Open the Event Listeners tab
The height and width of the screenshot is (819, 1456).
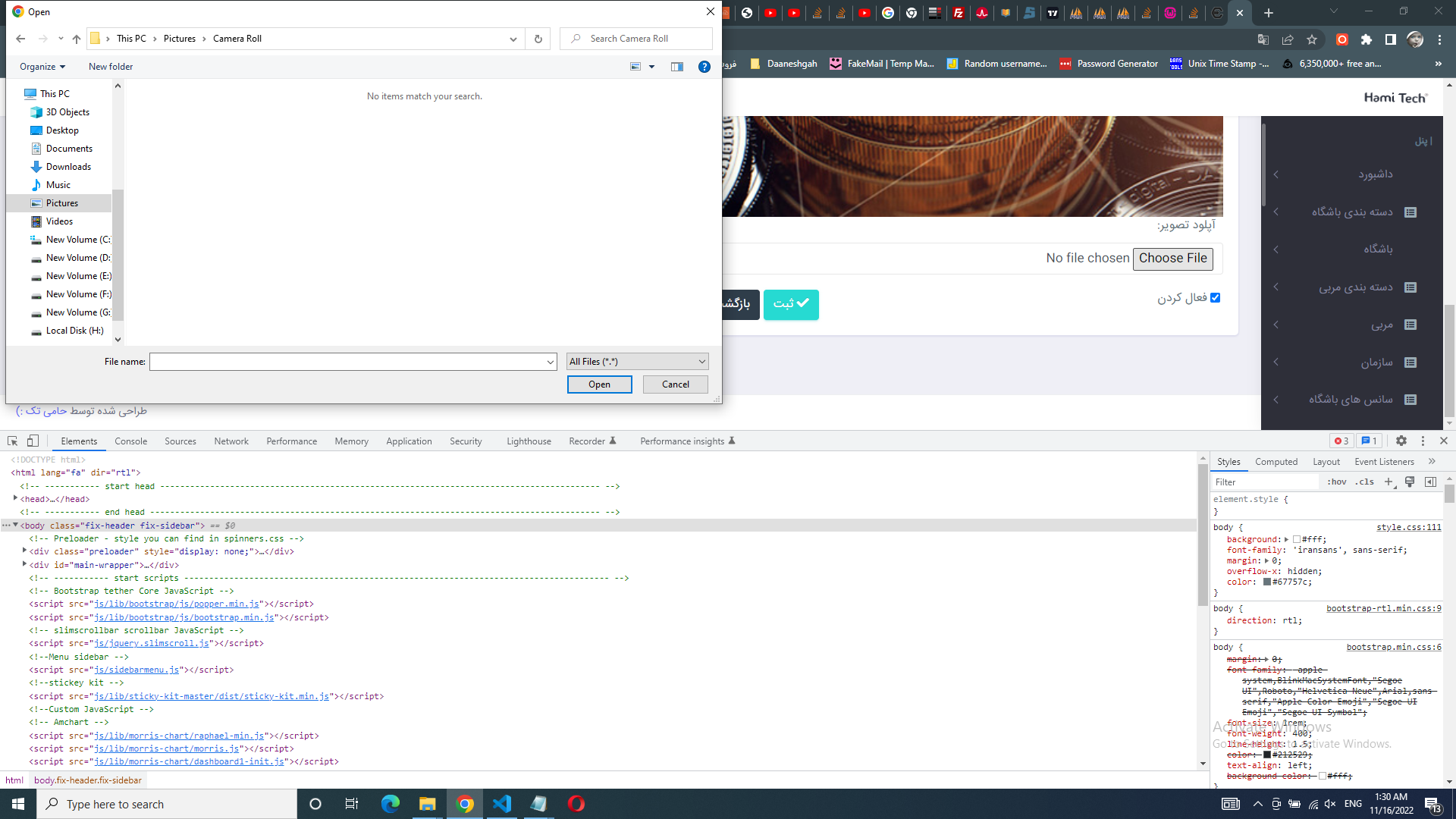(x=1385, y=462)
